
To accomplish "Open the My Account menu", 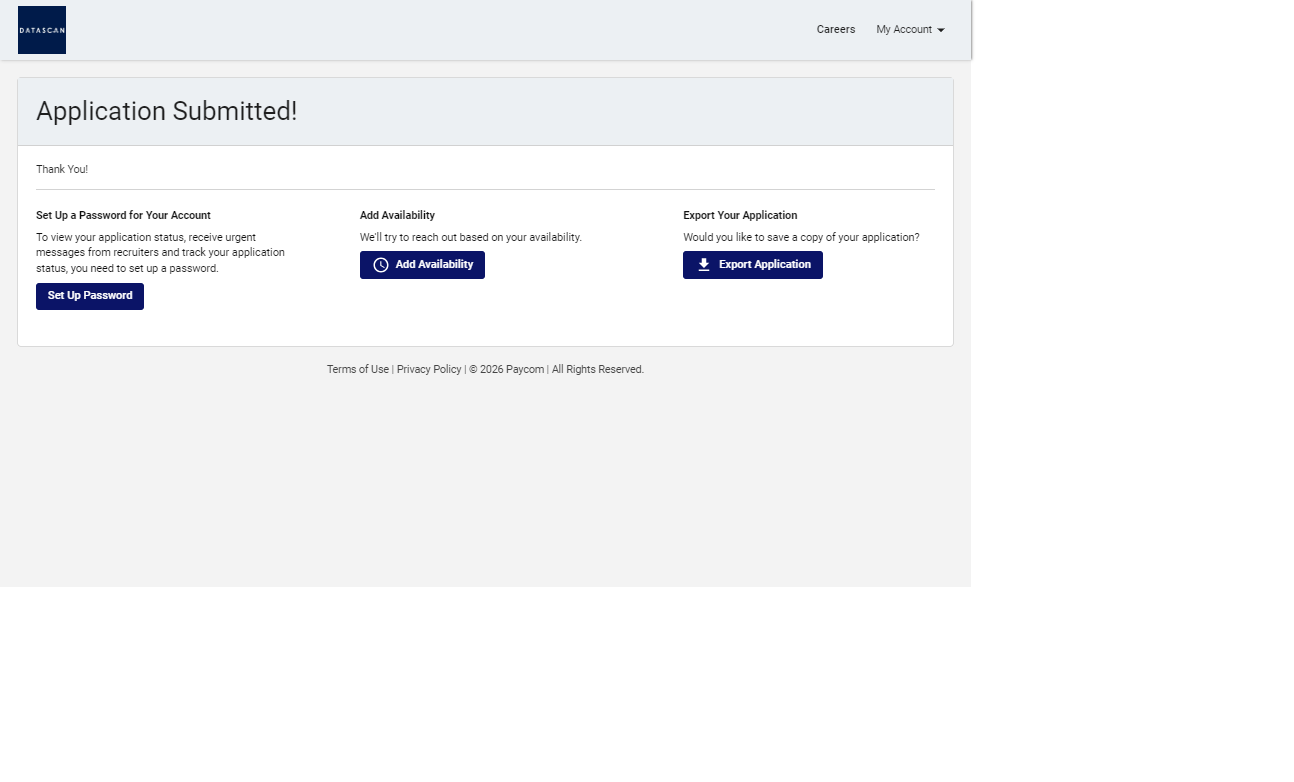I will coord(904,30).
